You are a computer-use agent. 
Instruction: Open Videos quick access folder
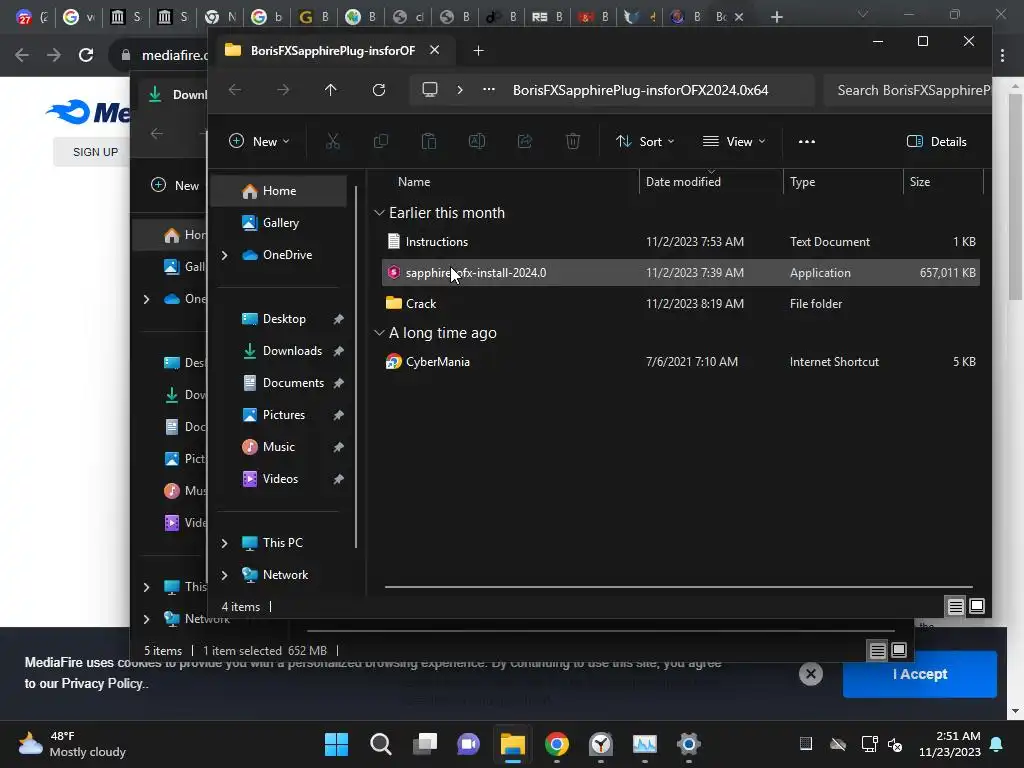279,479
